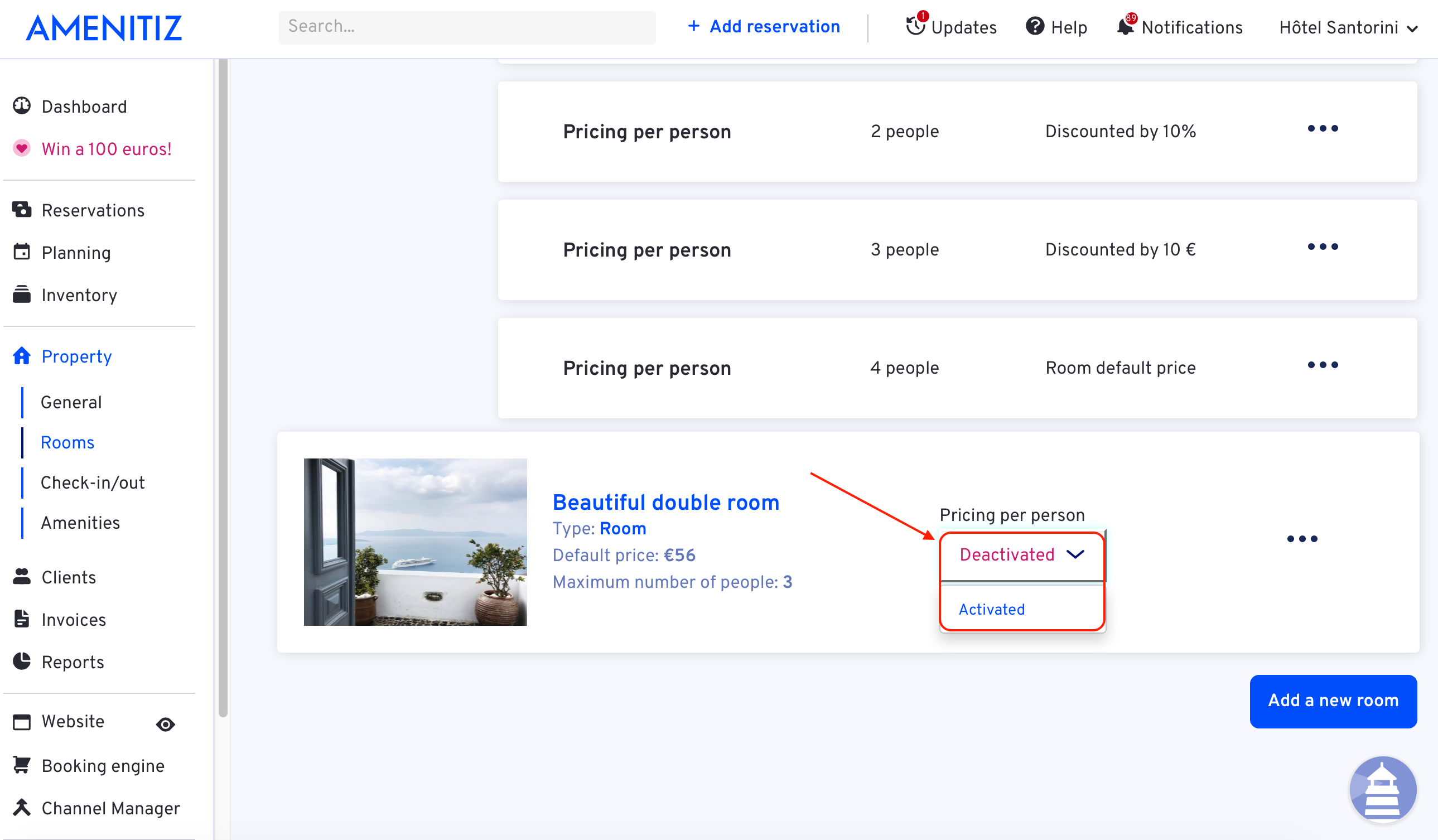Click '3 people' label
The image size is (1438, 840).
click(904, 249)
